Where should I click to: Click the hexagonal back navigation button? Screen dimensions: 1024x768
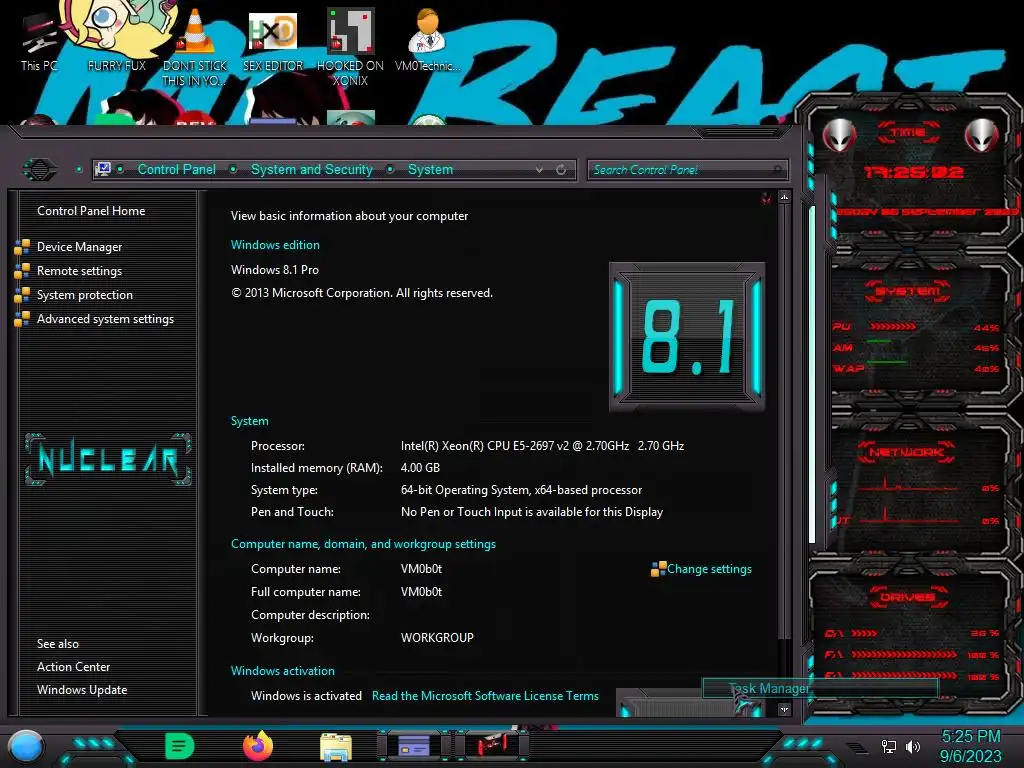(x=40, y=170)
